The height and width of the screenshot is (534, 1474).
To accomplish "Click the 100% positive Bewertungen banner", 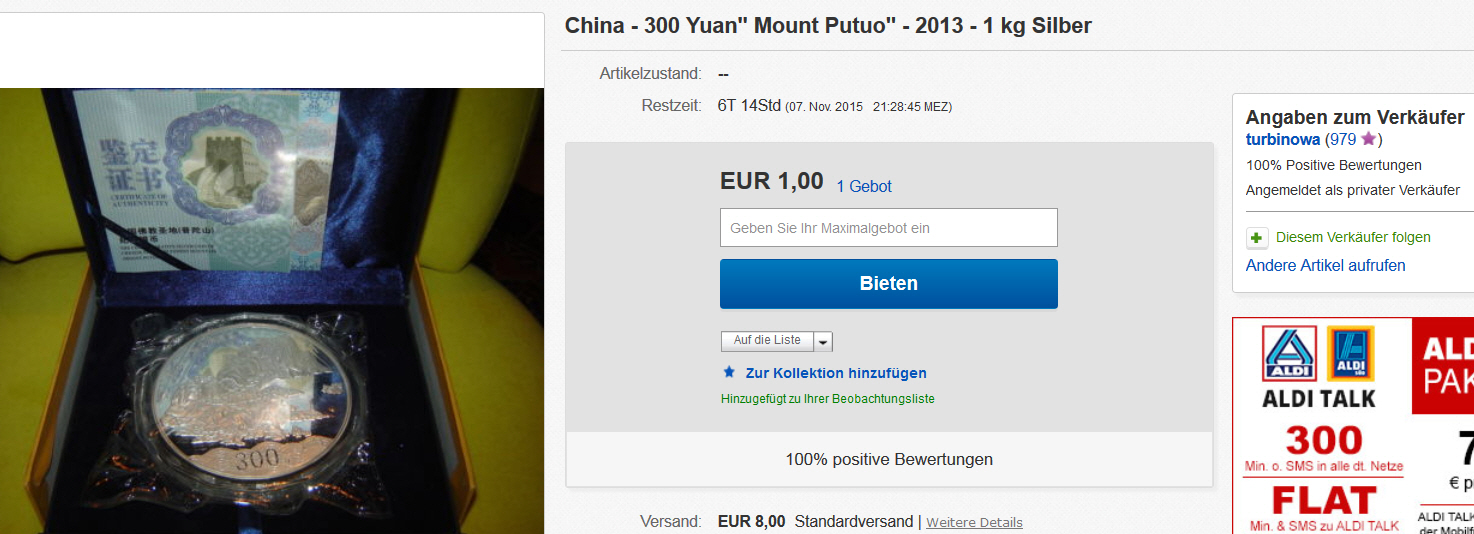I will point(889,460).
